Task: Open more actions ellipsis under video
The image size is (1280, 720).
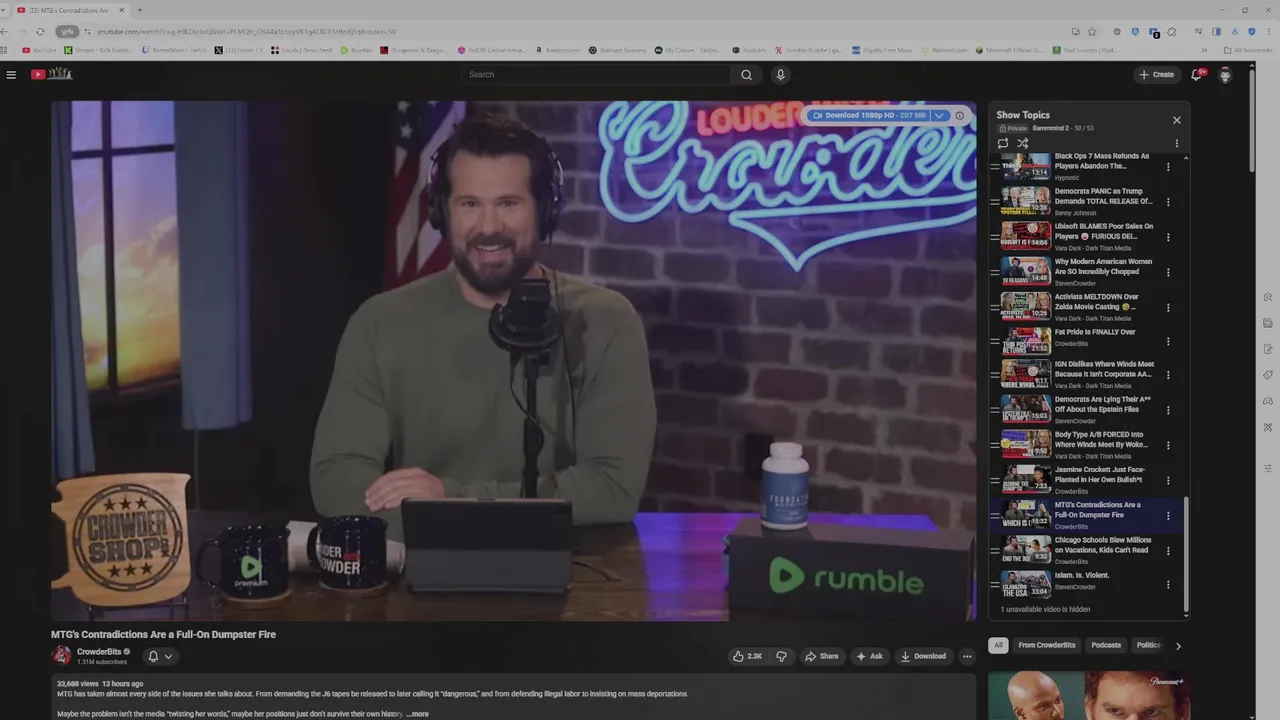Action: click(966, 656)
